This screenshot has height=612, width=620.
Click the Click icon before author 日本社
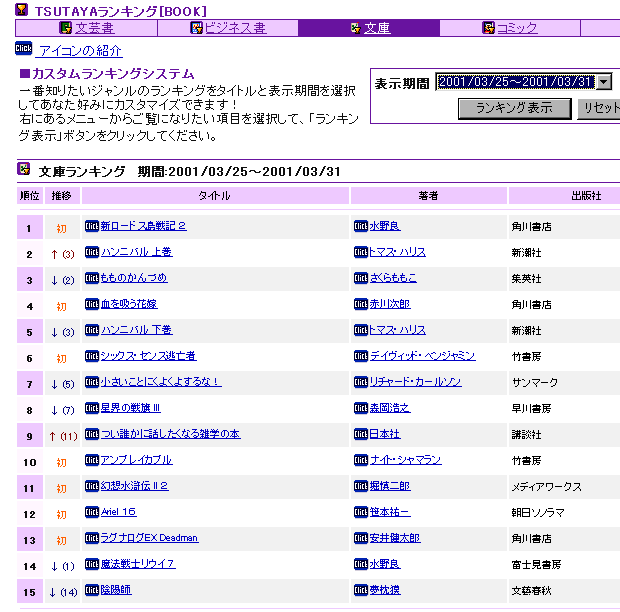pyautogui.click(x=361, y=434)
